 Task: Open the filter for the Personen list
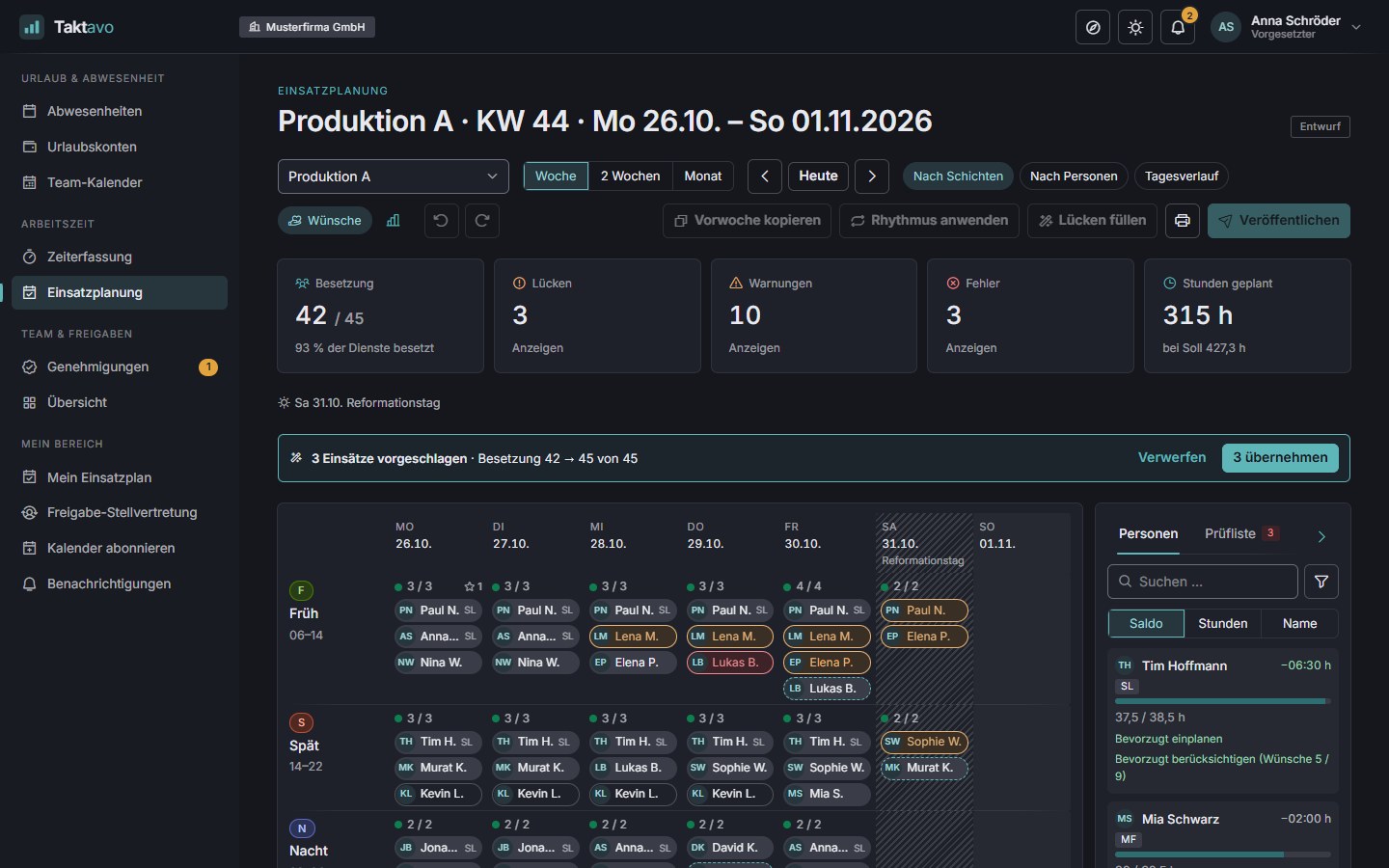tap(1321, 582)
